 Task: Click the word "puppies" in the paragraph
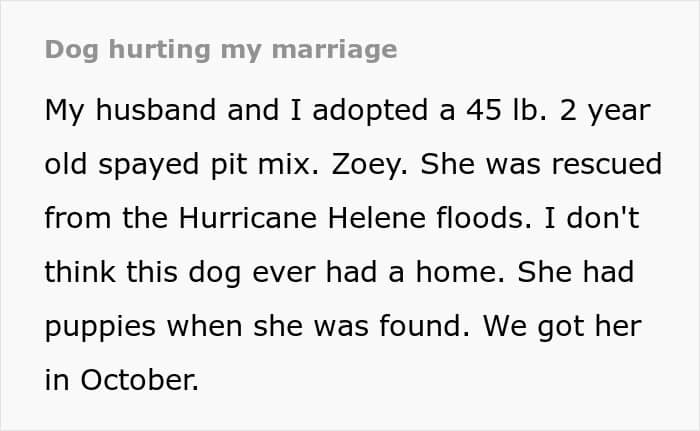[x=100, y=326]
